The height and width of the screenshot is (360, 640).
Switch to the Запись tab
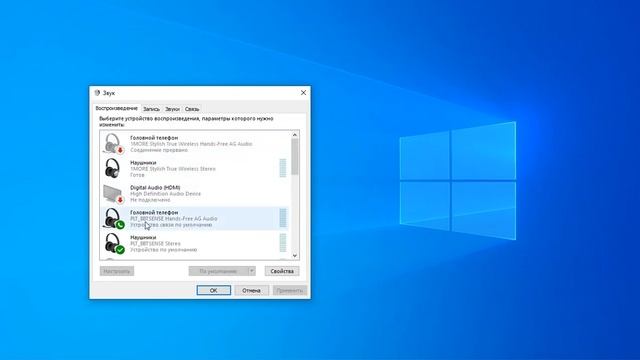(x=151, y=109)
